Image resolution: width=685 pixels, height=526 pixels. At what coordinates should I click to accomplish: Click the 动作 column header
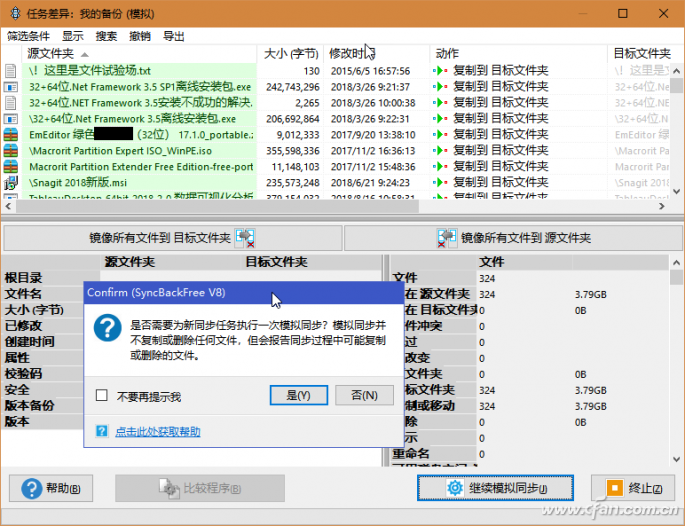pos(519,54)
